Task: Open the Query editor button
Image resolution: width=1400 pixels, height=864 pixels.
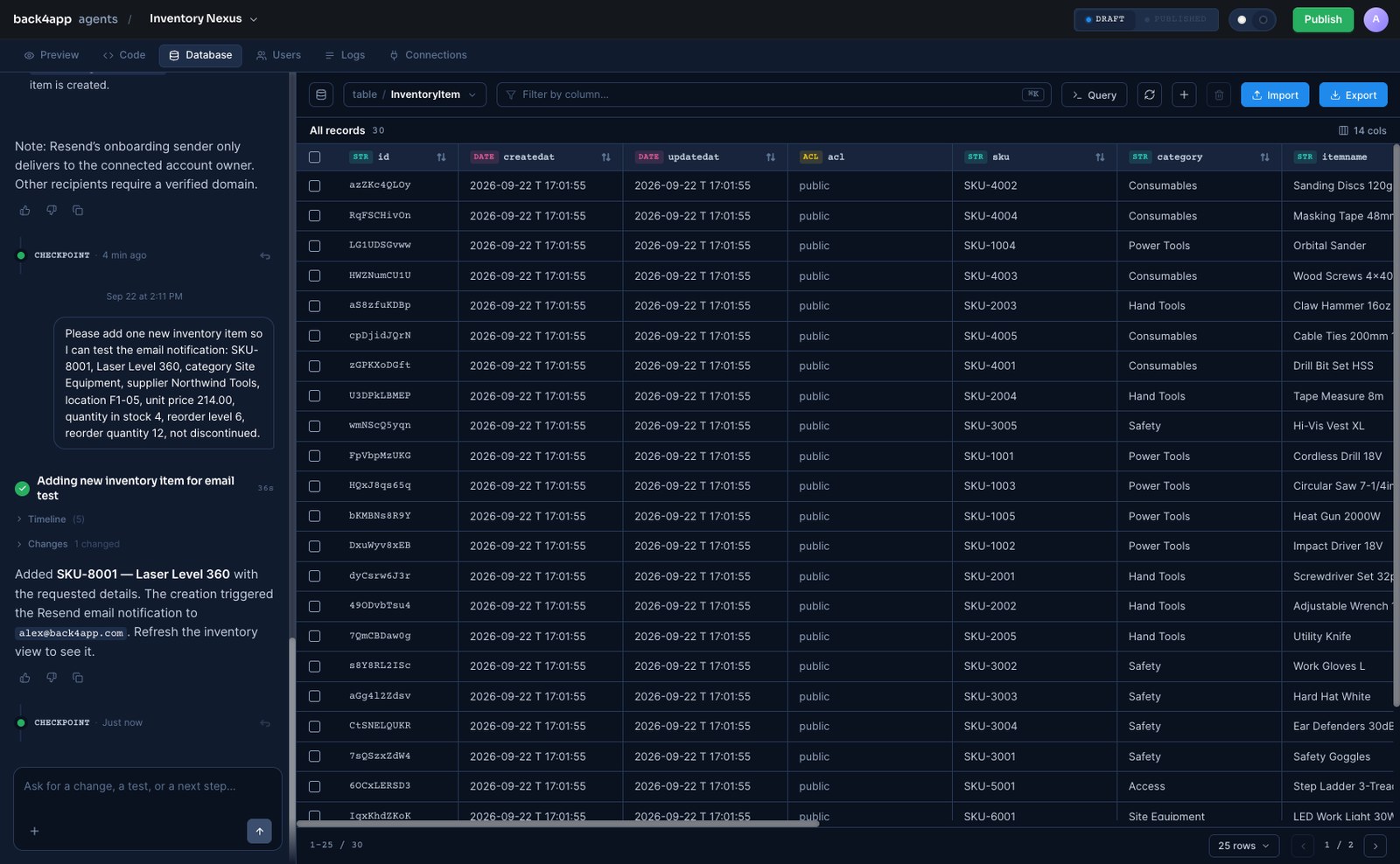Action: click(1095, 94)
